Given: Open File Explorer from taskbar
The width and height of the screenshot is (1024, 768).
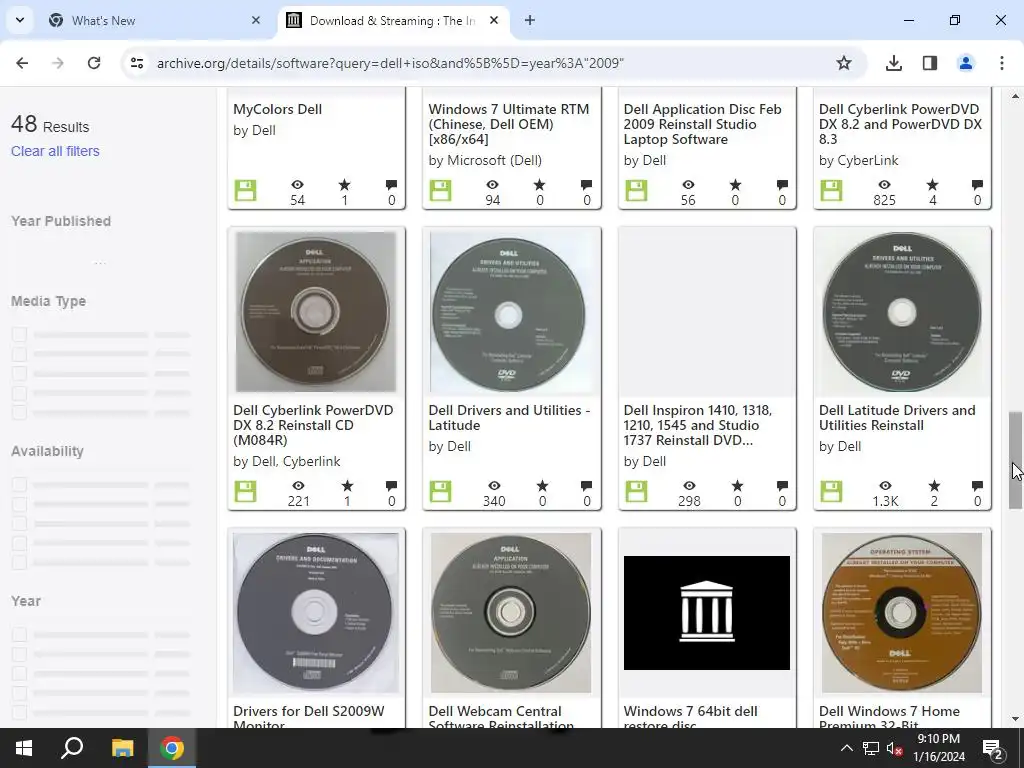Looking at the screenshot, I should tap(122, 748).
